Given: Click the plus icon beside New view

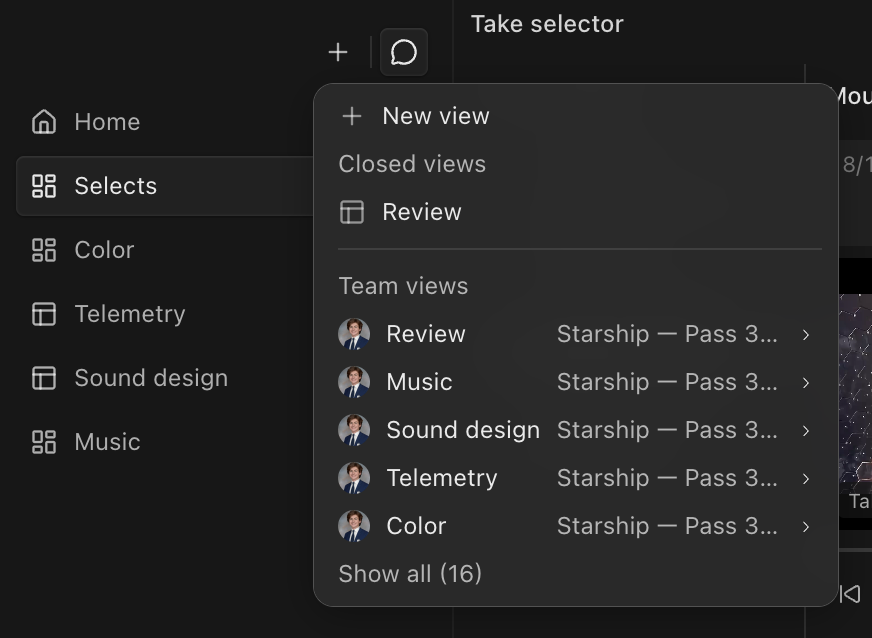Looking at the screenshot, I should [x=352, y=116].
